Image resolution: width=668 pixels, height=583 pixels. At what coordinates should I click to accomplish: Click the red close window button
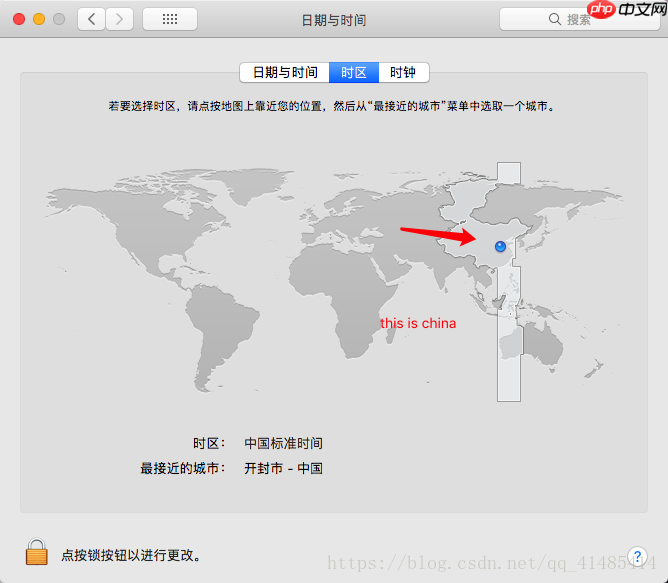[x=19, y=19]
